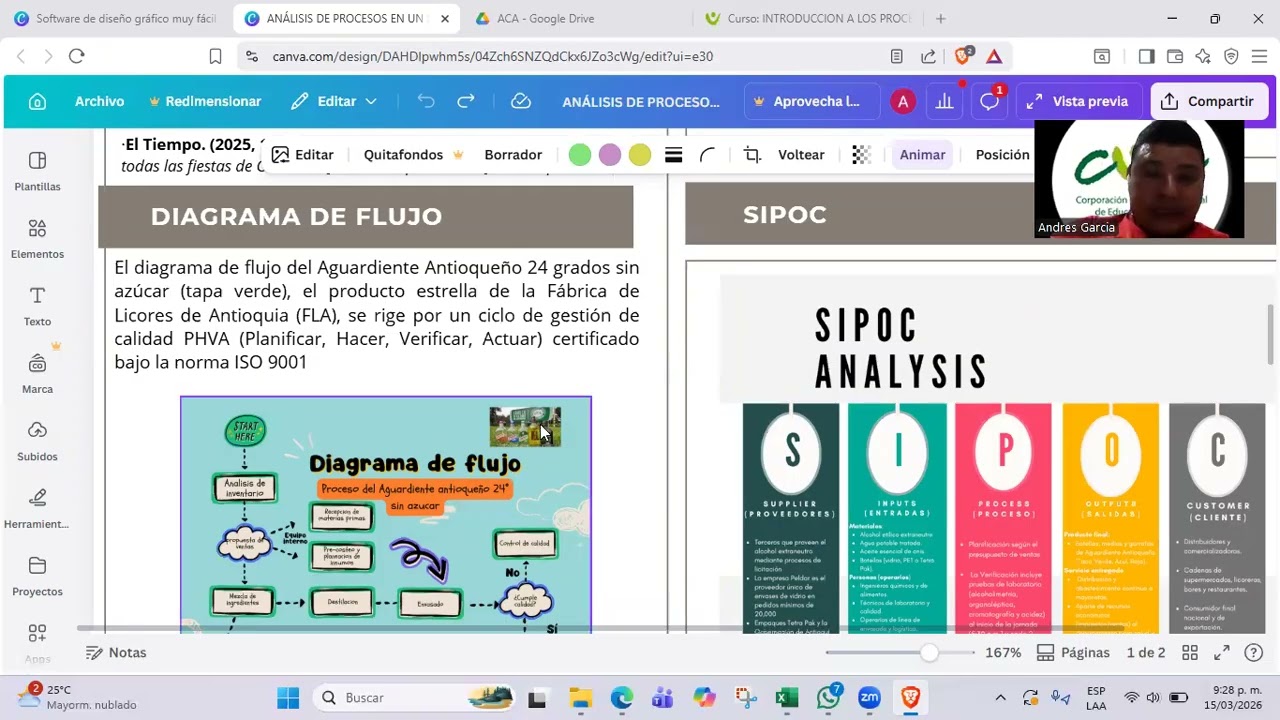Click the 167% zoom value

(1003, 653)
